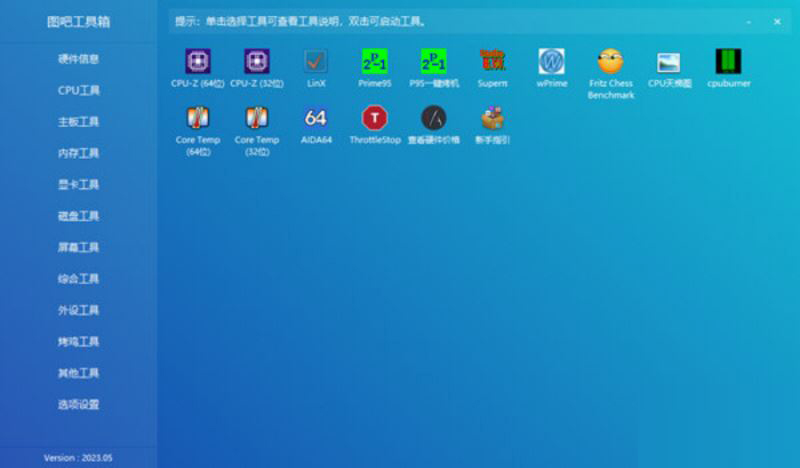The height and width of the screenshot is (468, 800).
Task: Open the 外设工具 sidebar category
Action: pos(79,310)
